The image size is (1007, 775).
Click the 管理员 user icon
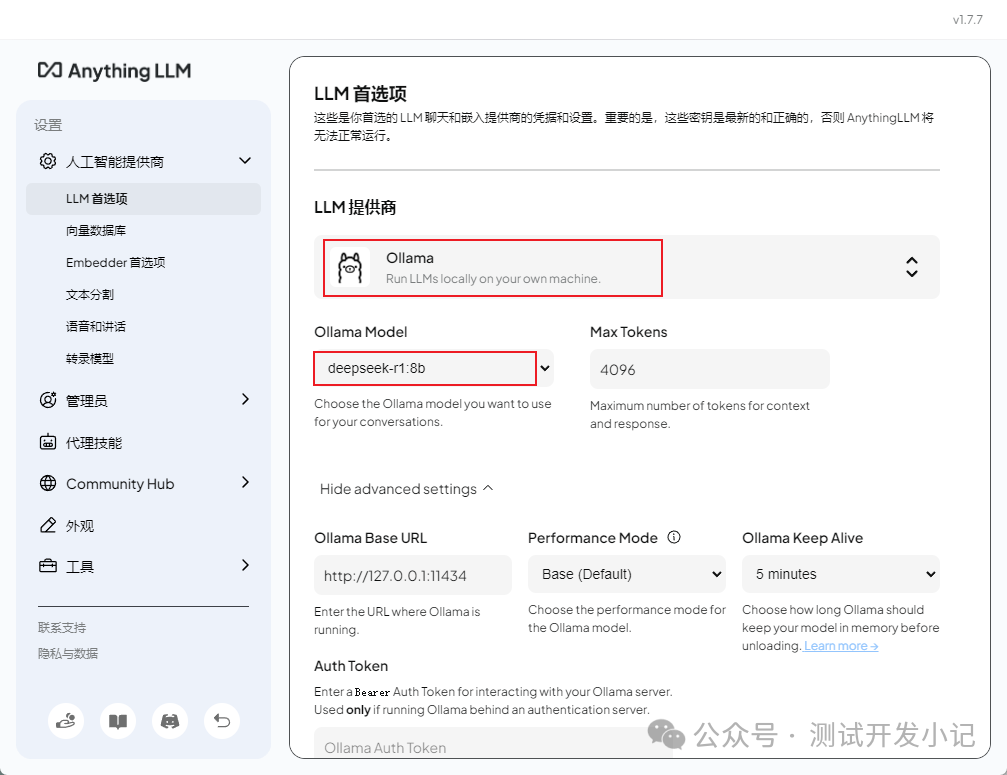pyautogui.click(x=48, y=400)
